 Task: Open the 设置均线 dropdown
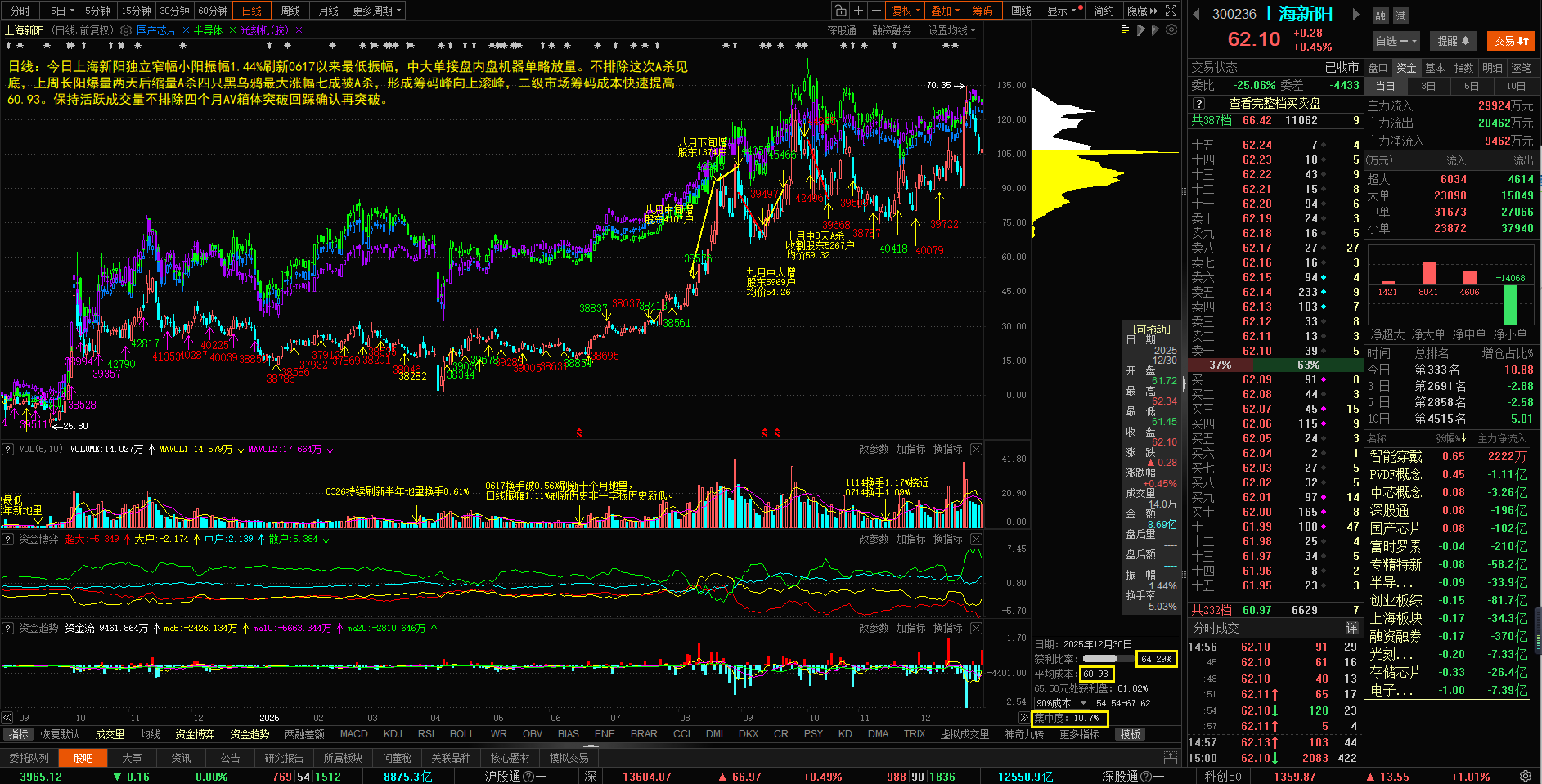click(951, 30)
